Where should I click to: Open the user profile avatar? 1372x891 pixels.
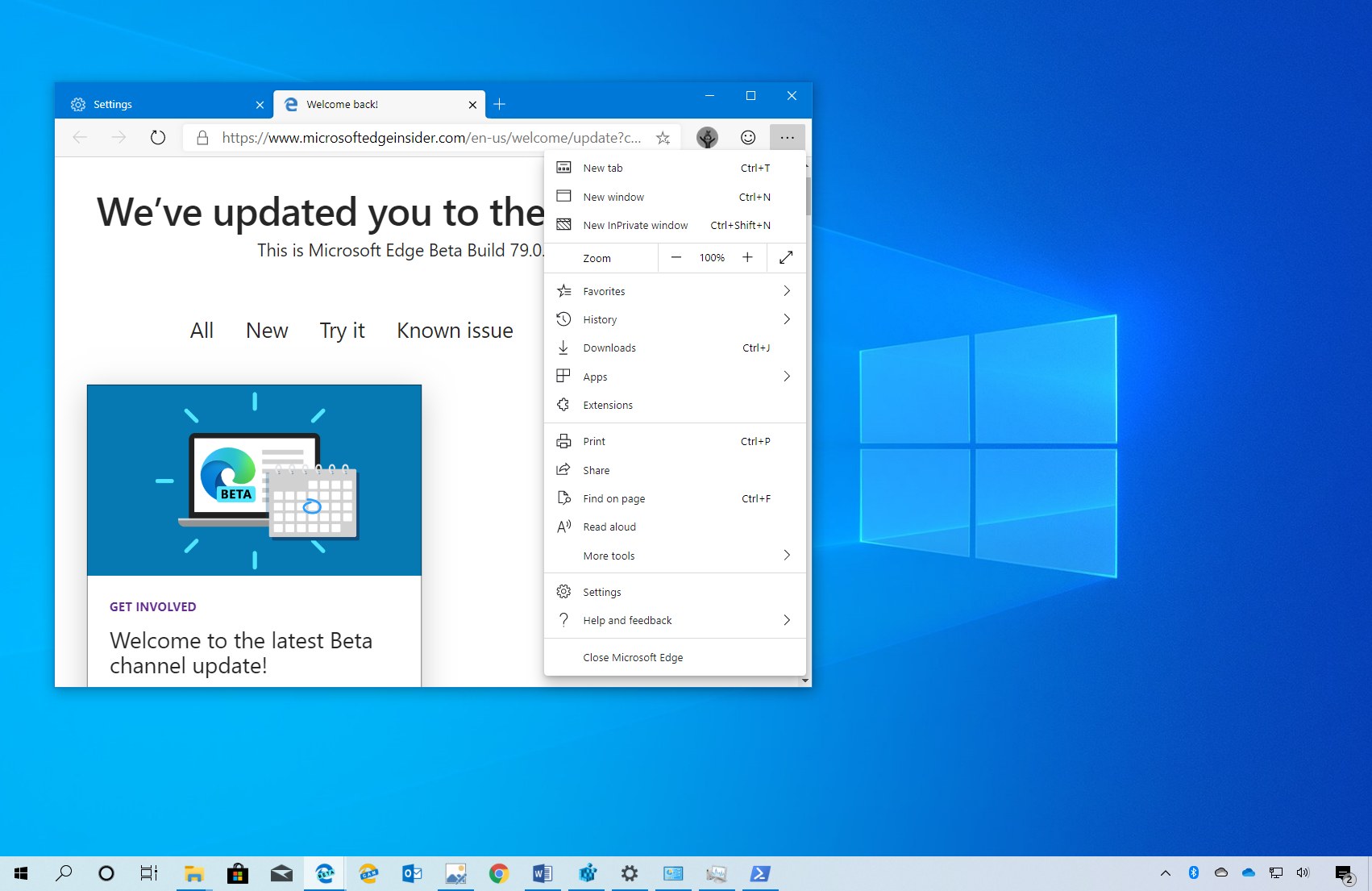tap(707, 138)
